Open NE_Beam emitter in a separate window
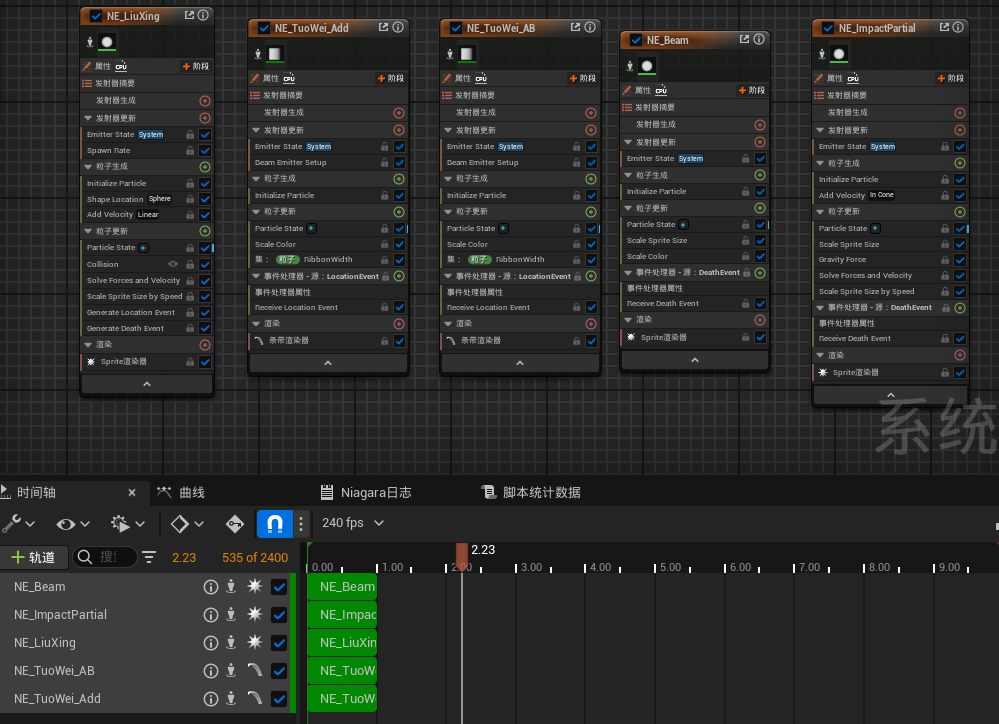 point(744,40)
